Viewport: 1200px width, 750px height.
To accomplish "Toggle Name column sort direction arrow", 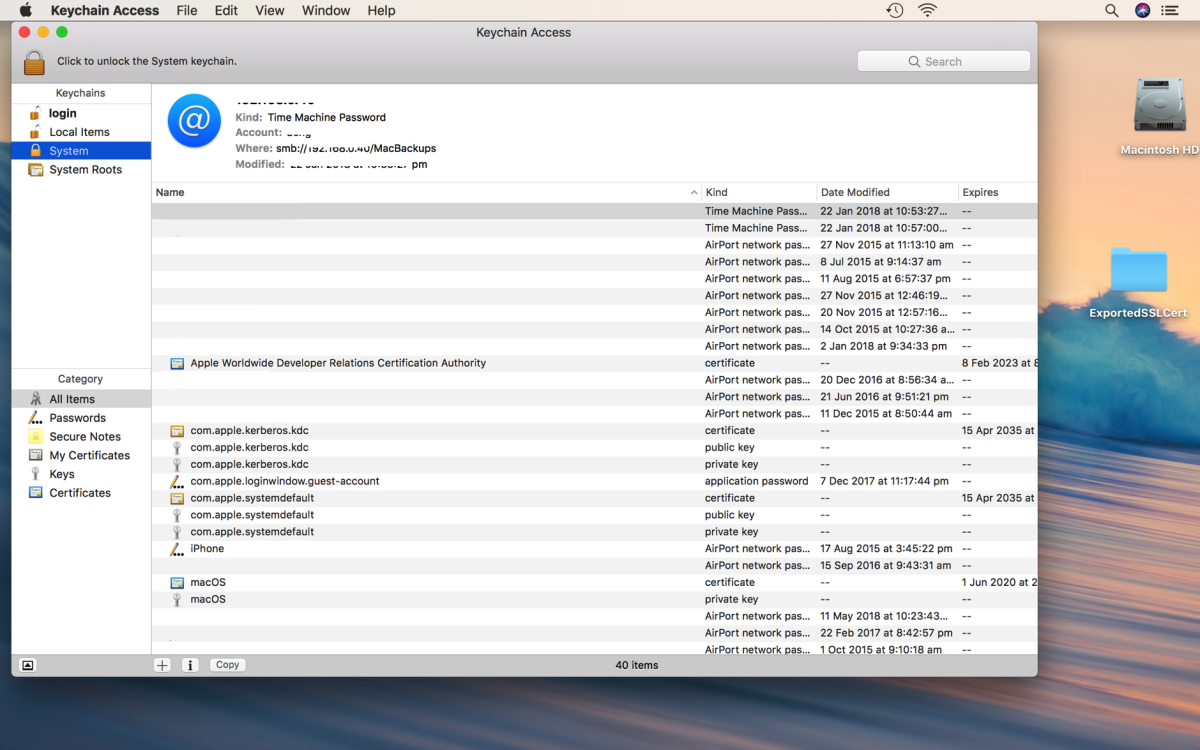I will pos(694,192).
